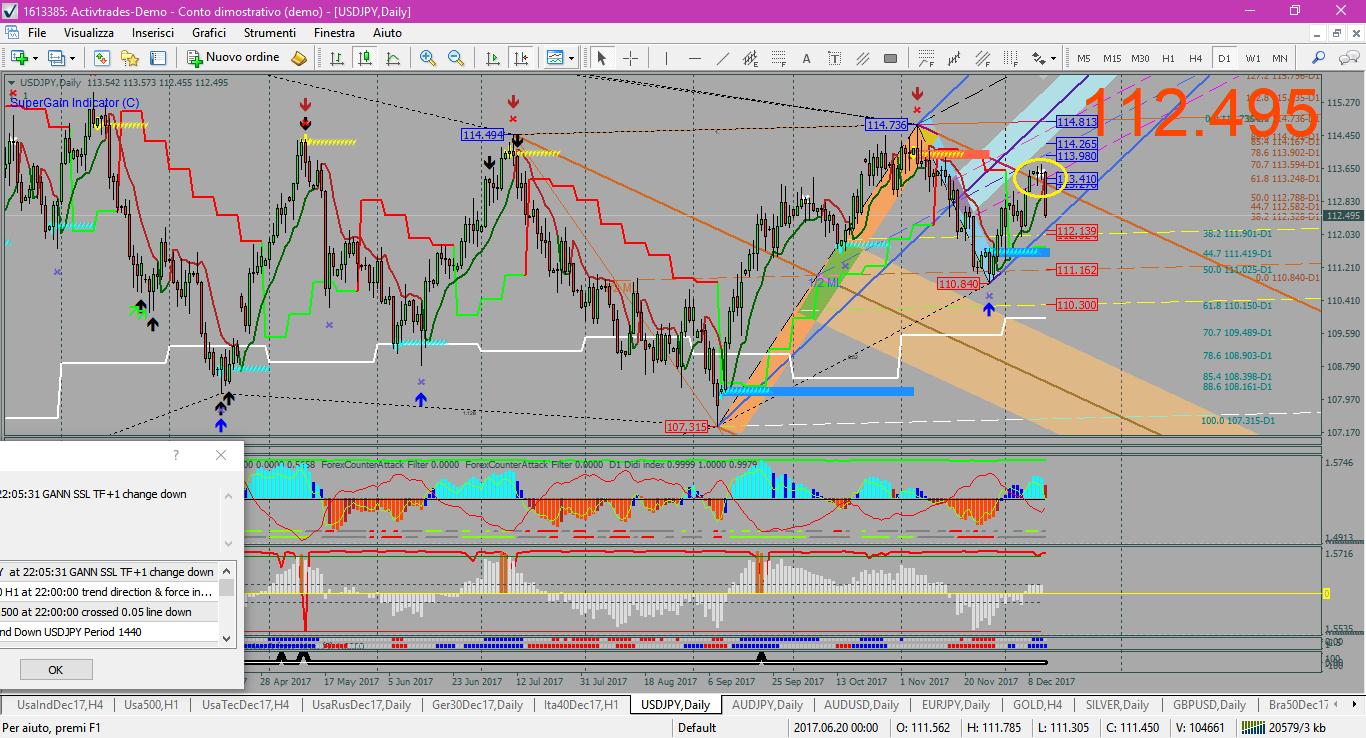Select the crosshair tool

point(630,58)
